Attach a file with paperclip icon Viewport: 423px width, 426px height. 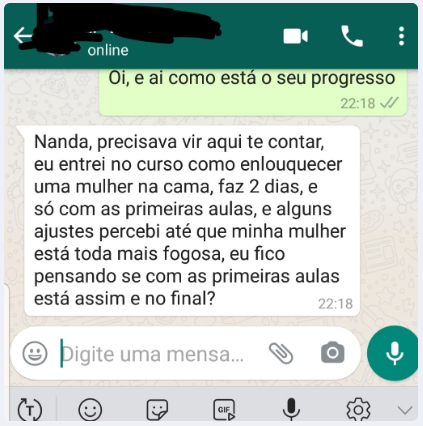click(x=281, y=353)
